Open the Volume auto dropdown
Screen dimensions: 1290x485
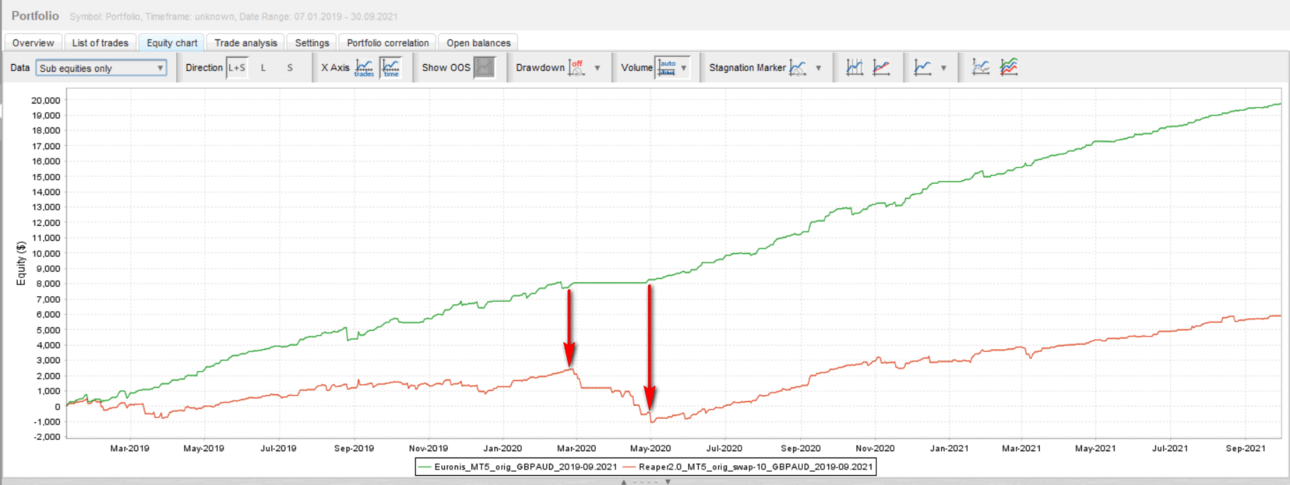(x=671, y=68)
